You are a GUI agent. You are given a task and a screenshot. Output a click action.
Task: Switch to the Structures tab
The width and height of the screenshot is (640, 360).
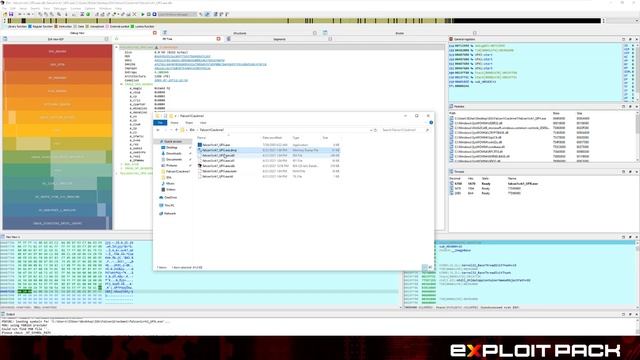click(x=240, y=33)
